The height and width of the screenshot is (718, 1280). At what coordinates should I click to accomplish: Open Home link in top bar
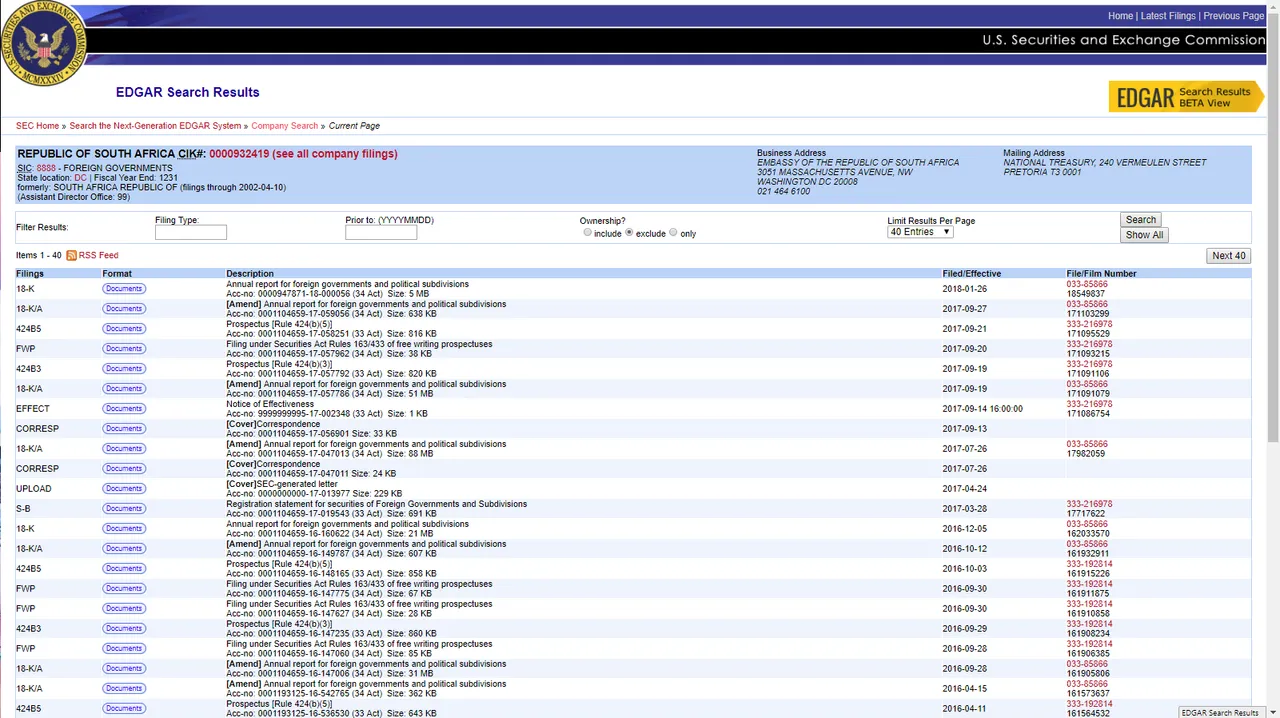pos(1120,16)
